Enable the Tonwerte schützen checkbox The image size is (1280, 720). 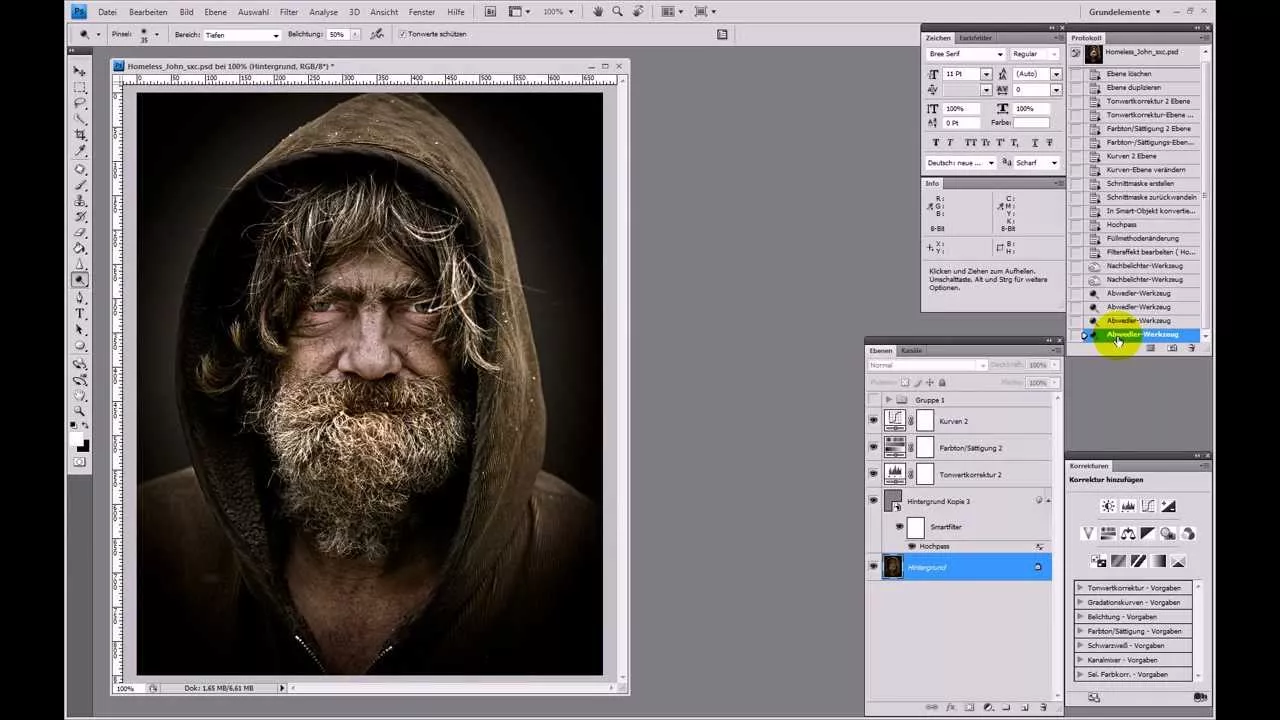coord(401,34)
